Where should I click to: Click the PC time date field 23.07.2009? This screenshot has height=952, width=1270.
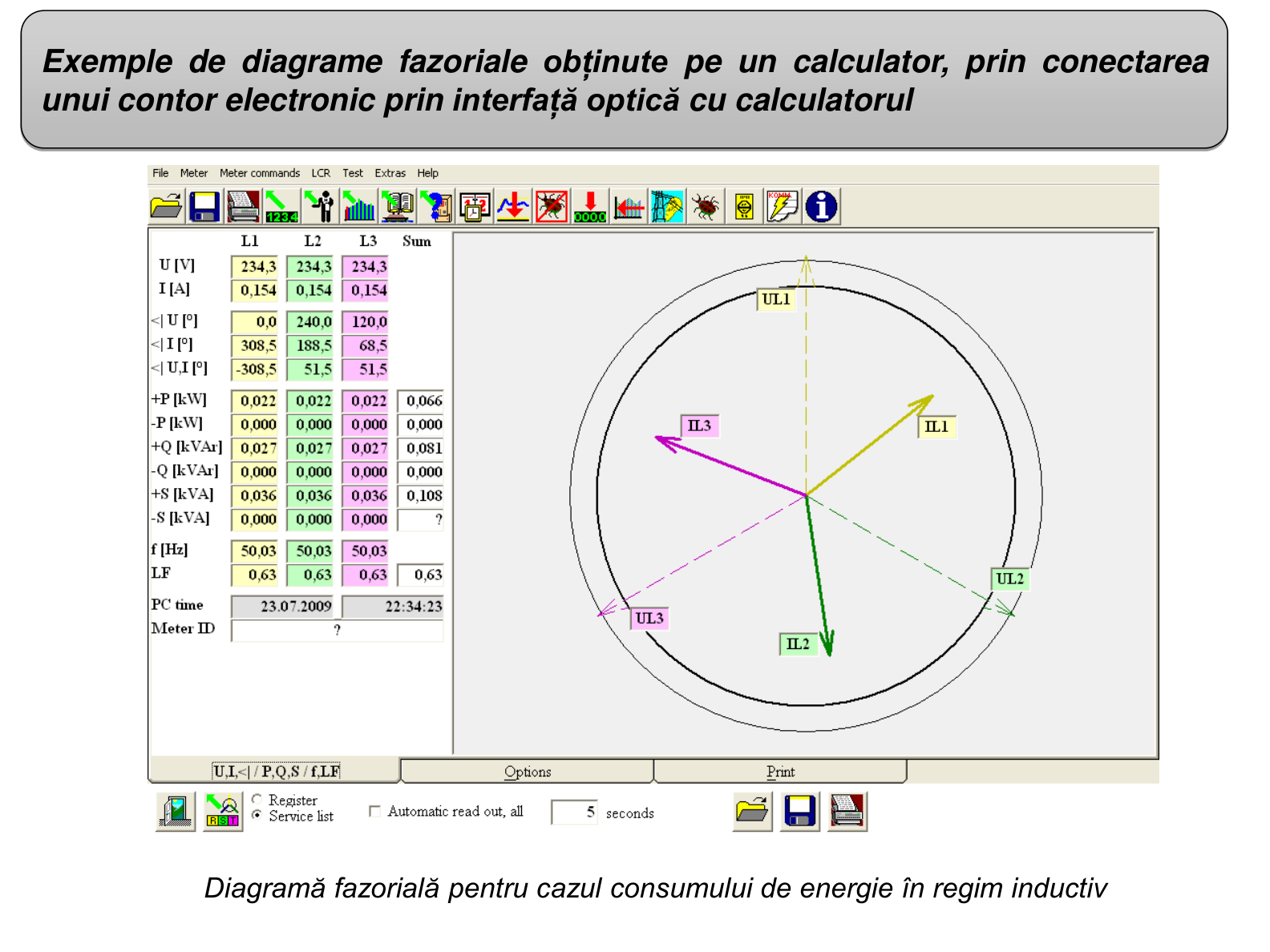tap(282, 607)
